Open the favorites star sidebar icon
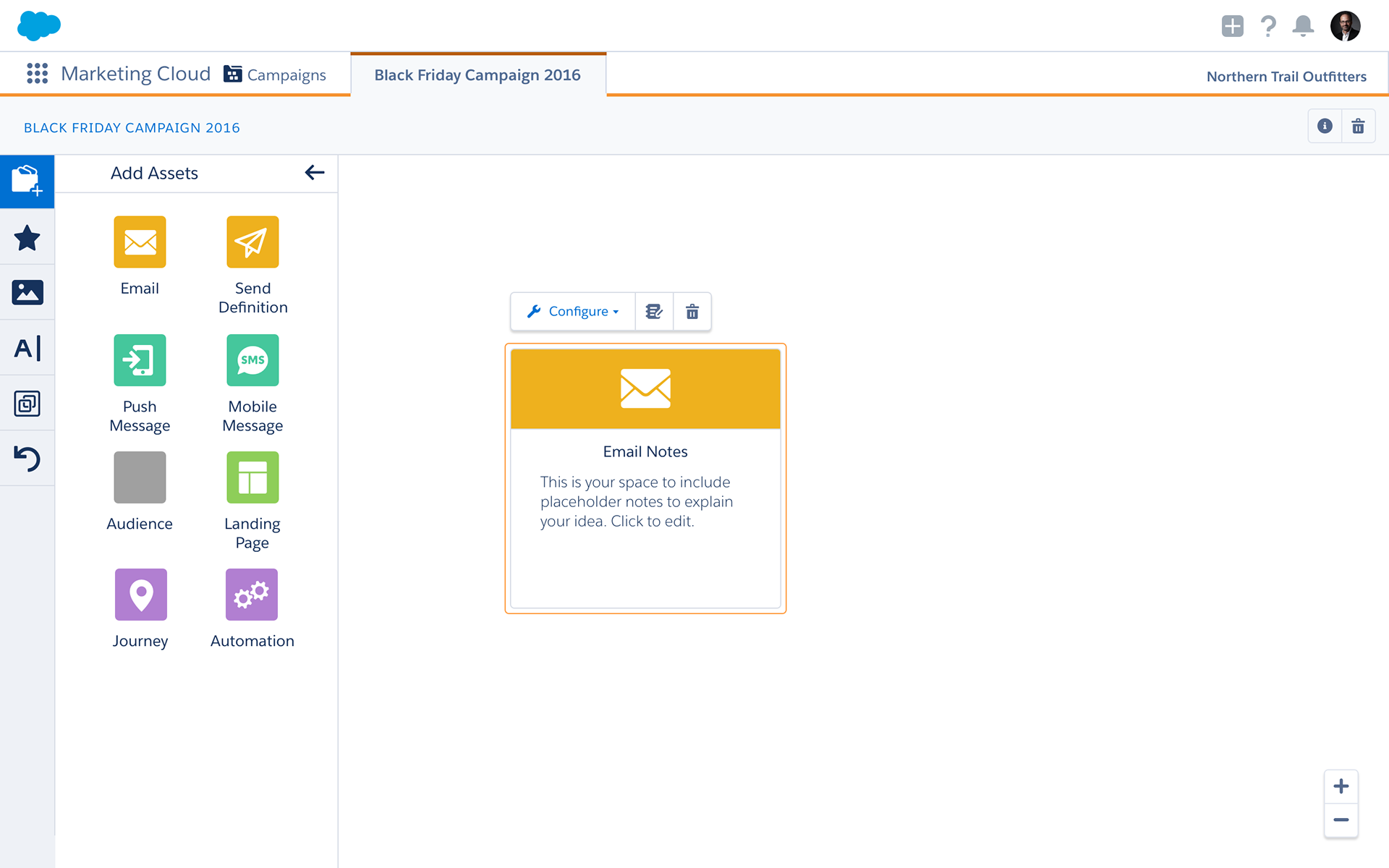This screenshot has width=1389, height=868. click(x=27, y=237)
